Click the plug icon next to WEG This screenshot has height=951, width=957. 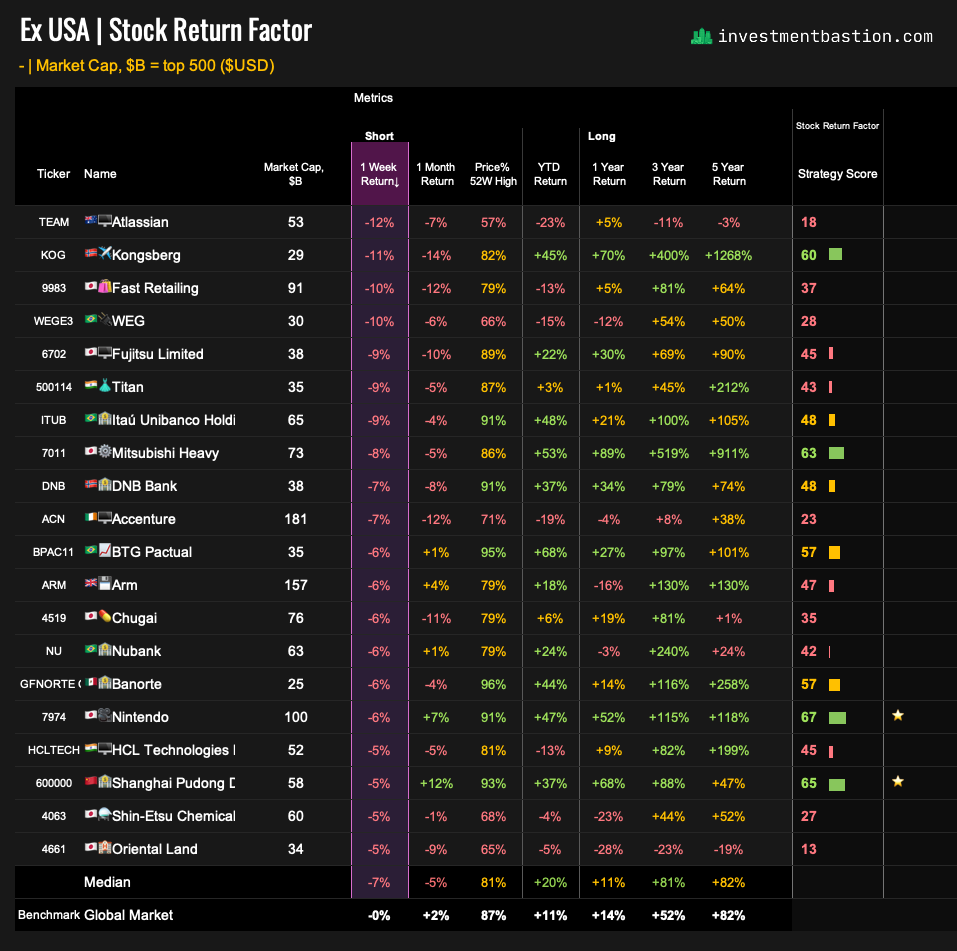(x=105, y=319)
